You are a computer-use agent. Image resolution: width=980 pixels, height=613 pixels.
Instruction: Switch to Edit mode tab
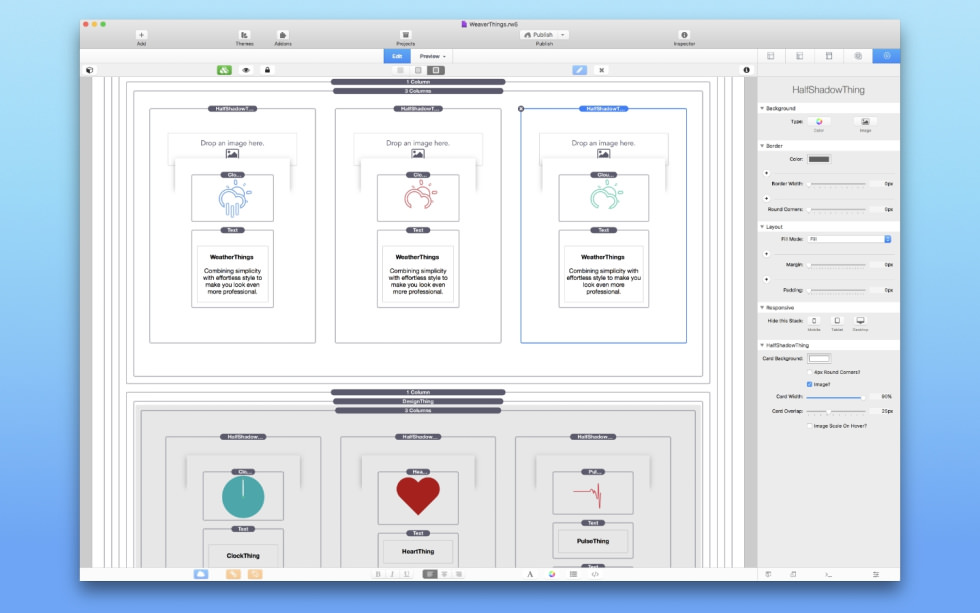[397, 56]
